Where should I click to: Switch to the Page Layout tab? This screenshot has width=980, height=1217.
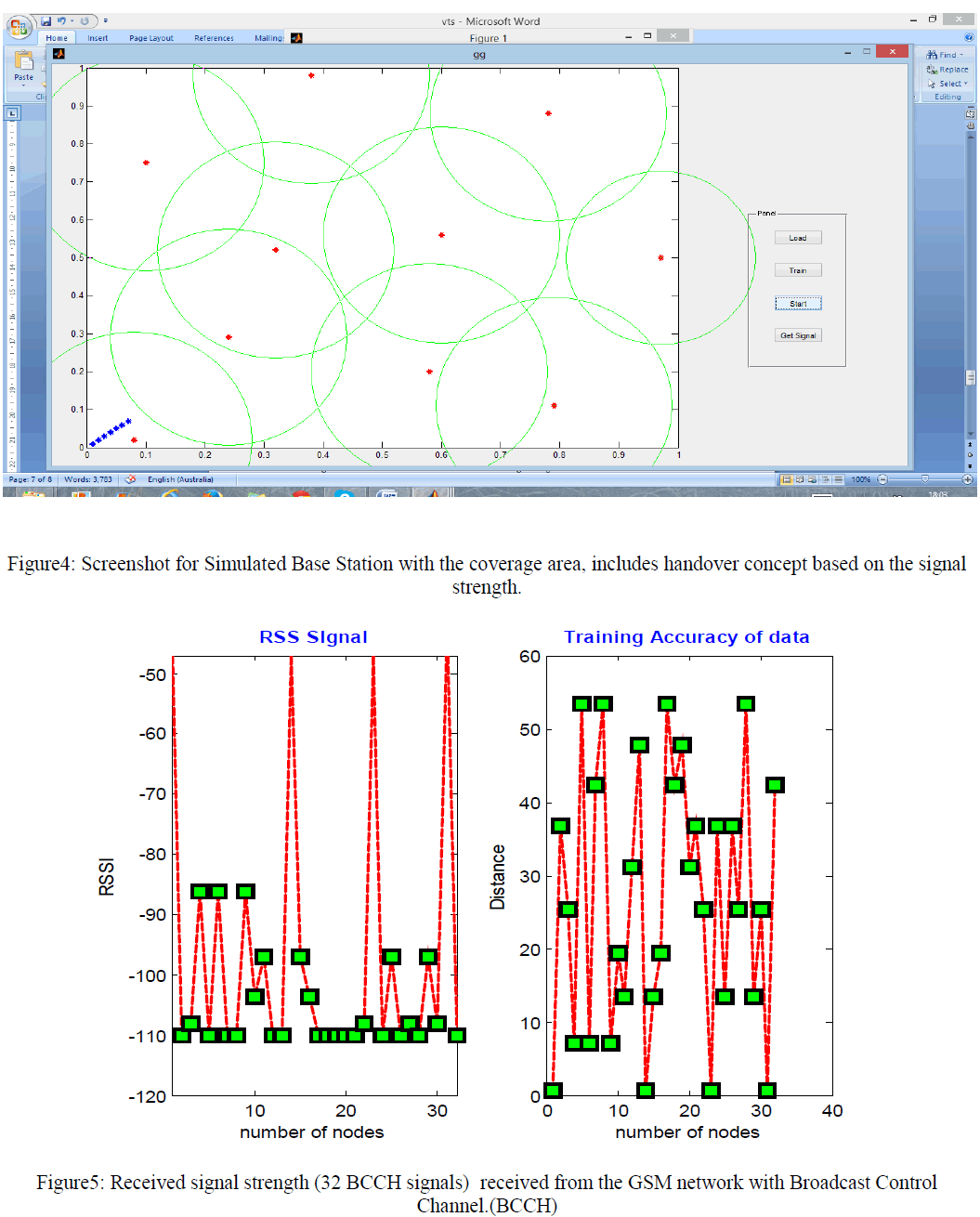[x=150, y=38]
